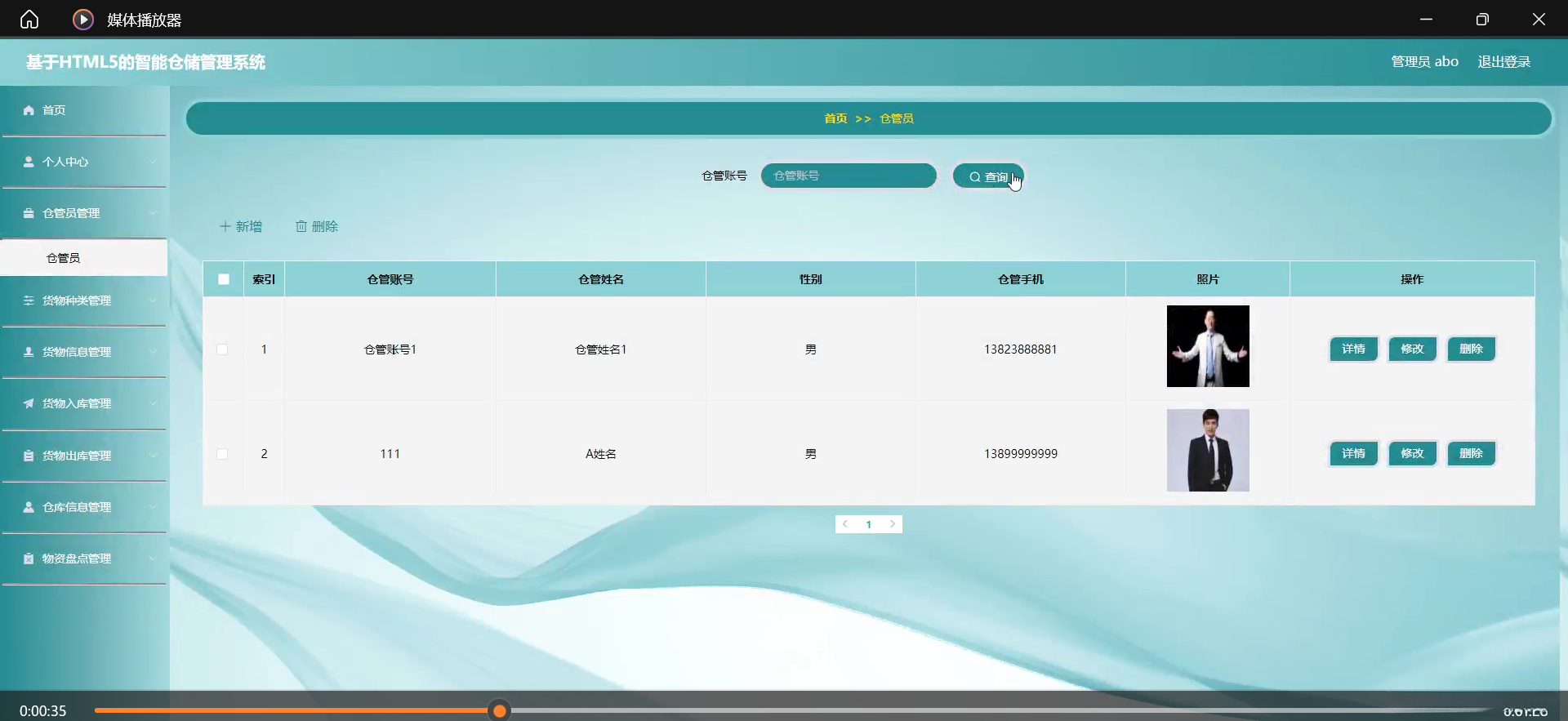Click the clipboard icon beside 货物出库管理
Viewport: 1568px width, 721px height.
[29, 456]
